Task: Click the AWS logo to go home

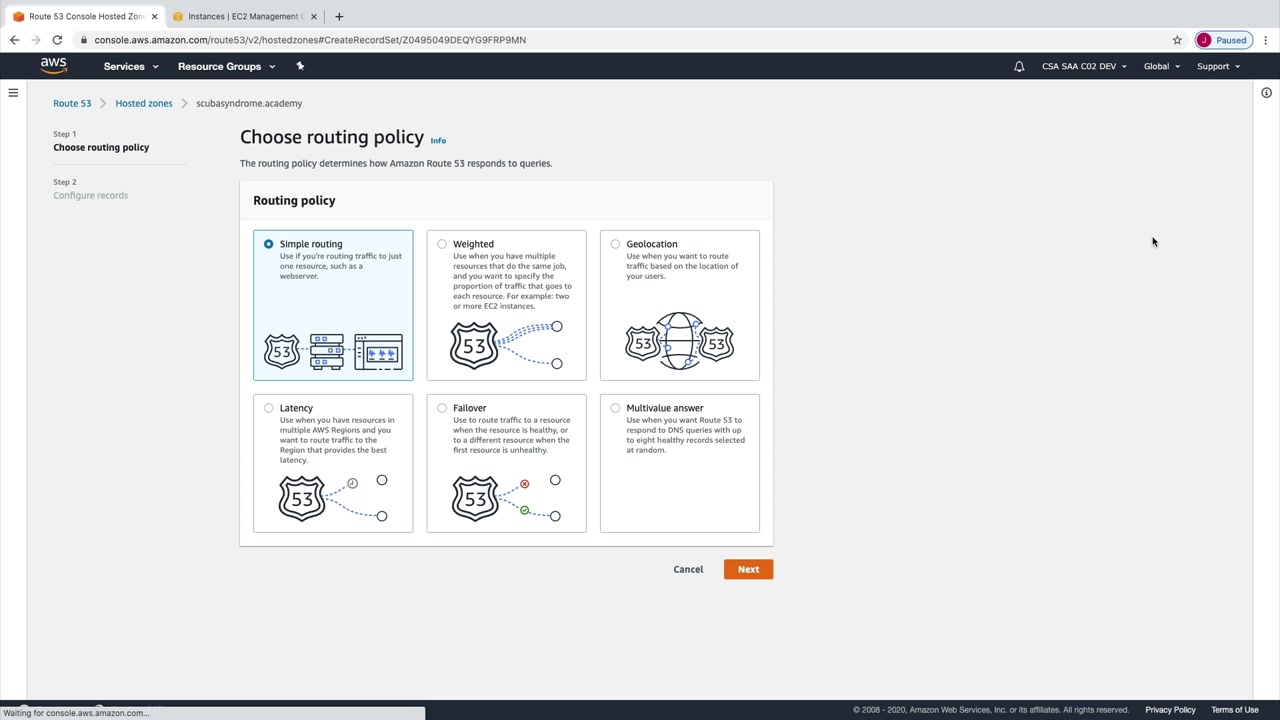Action: pyautogui.click(x=54, y=66)
